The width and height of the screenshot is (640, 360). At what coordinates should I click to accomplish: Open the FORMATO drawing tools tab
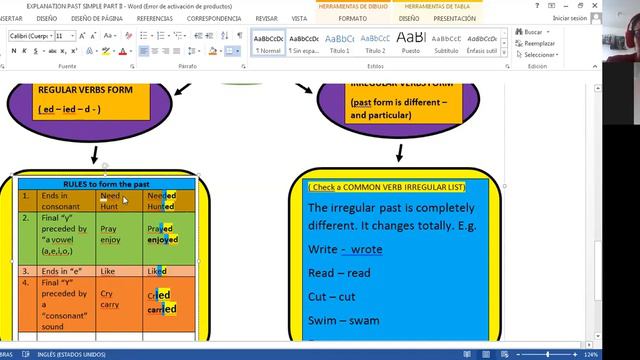[x=353, y=19]
